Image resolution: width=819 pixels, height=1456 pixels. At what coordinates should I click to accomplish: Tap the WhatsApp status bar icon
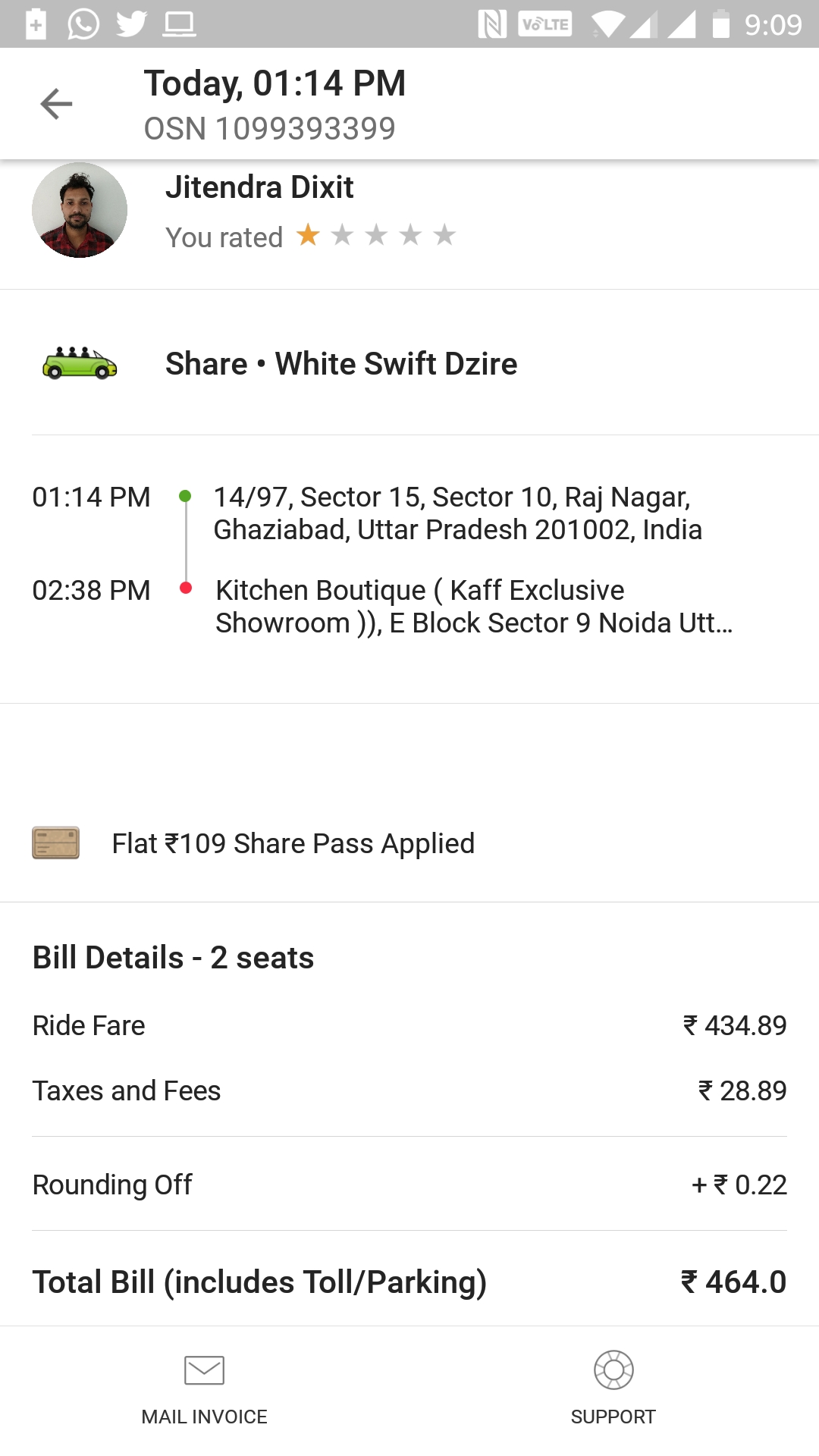[83, 24]
